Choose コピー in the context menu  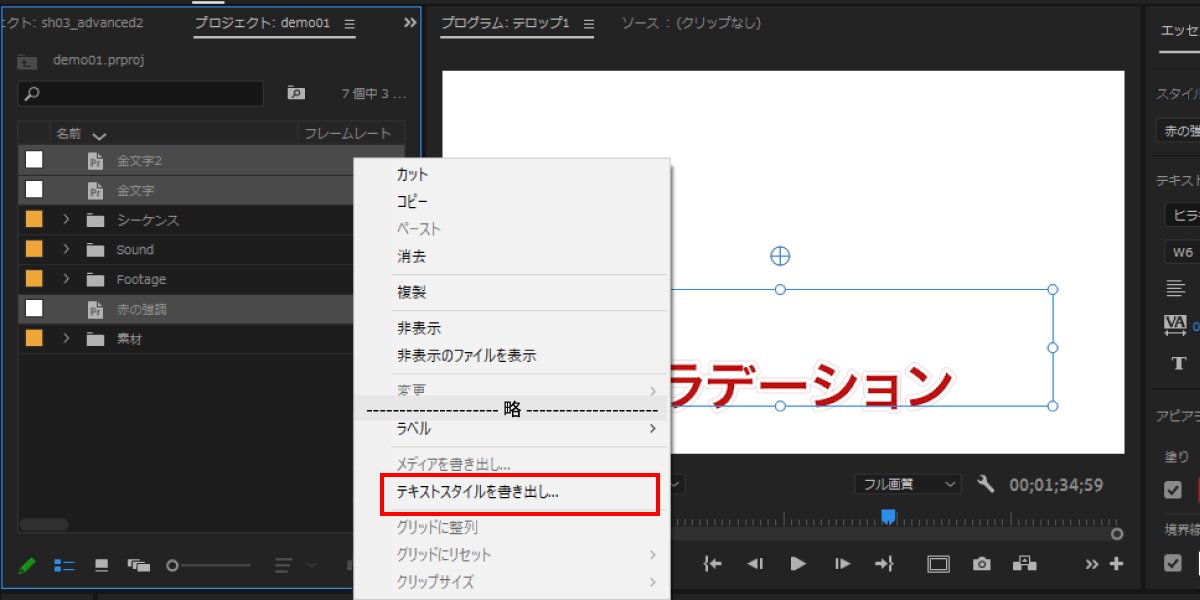[x=412, y=201]
